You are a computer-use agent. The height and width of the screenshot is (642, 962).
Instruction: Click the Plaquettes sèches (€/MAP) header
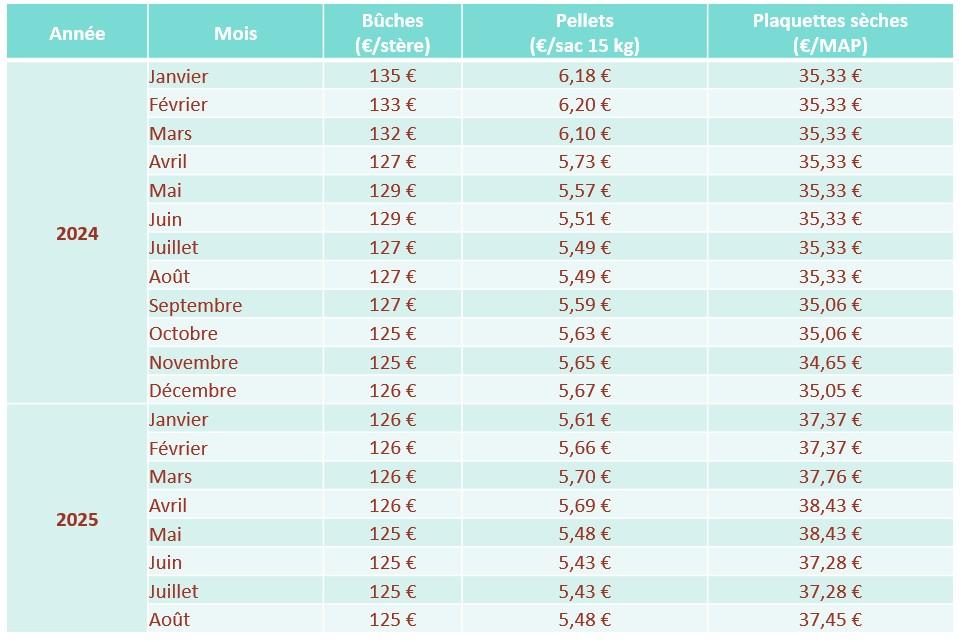pos(830,33)
